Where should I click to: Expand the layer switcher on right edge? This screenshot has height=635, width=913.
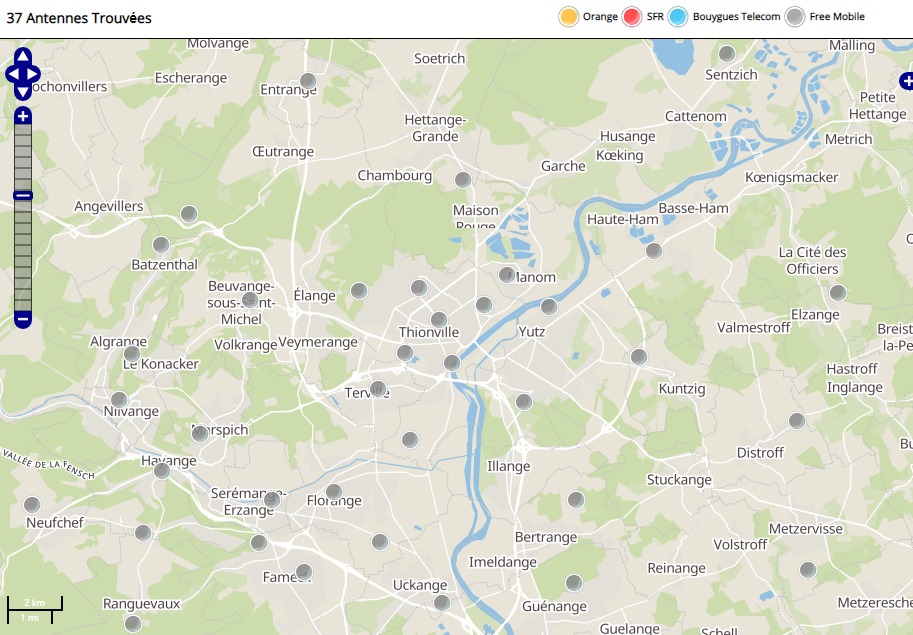[906, 81]
